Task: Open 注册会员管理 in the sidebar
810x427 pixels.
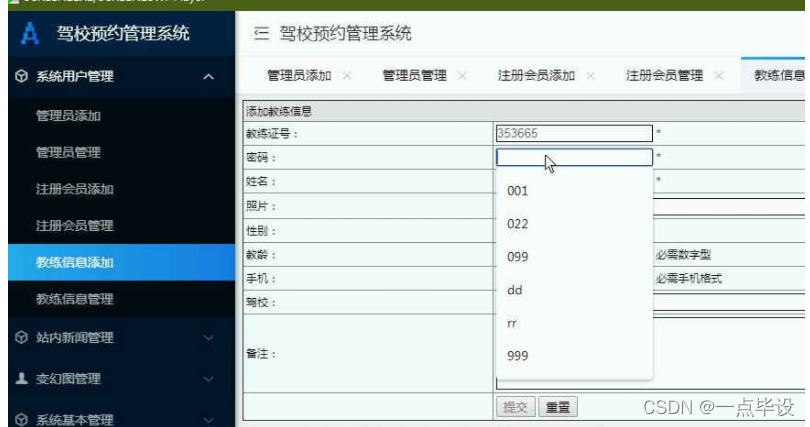Action: (x=75, y=226)
